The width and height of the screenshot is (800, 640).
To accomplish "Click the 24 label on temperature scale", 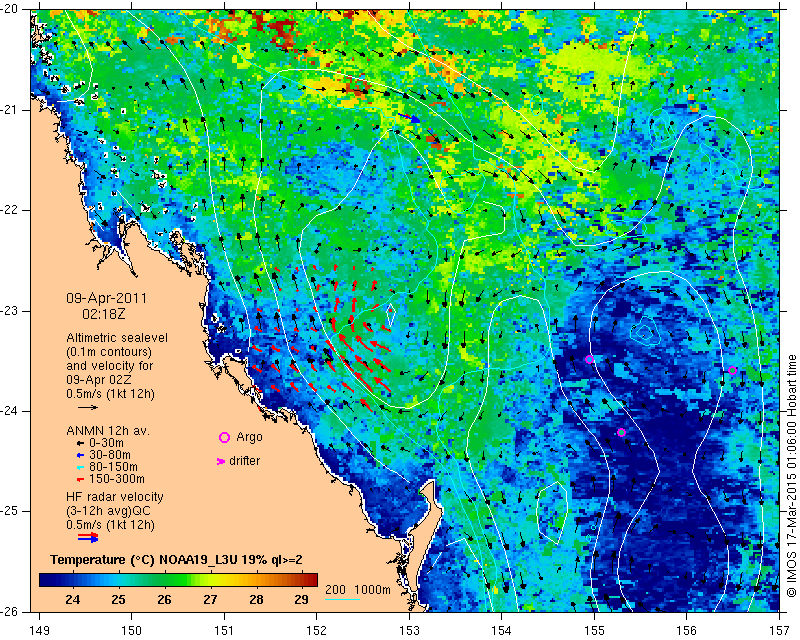I will tap(72, 600).
